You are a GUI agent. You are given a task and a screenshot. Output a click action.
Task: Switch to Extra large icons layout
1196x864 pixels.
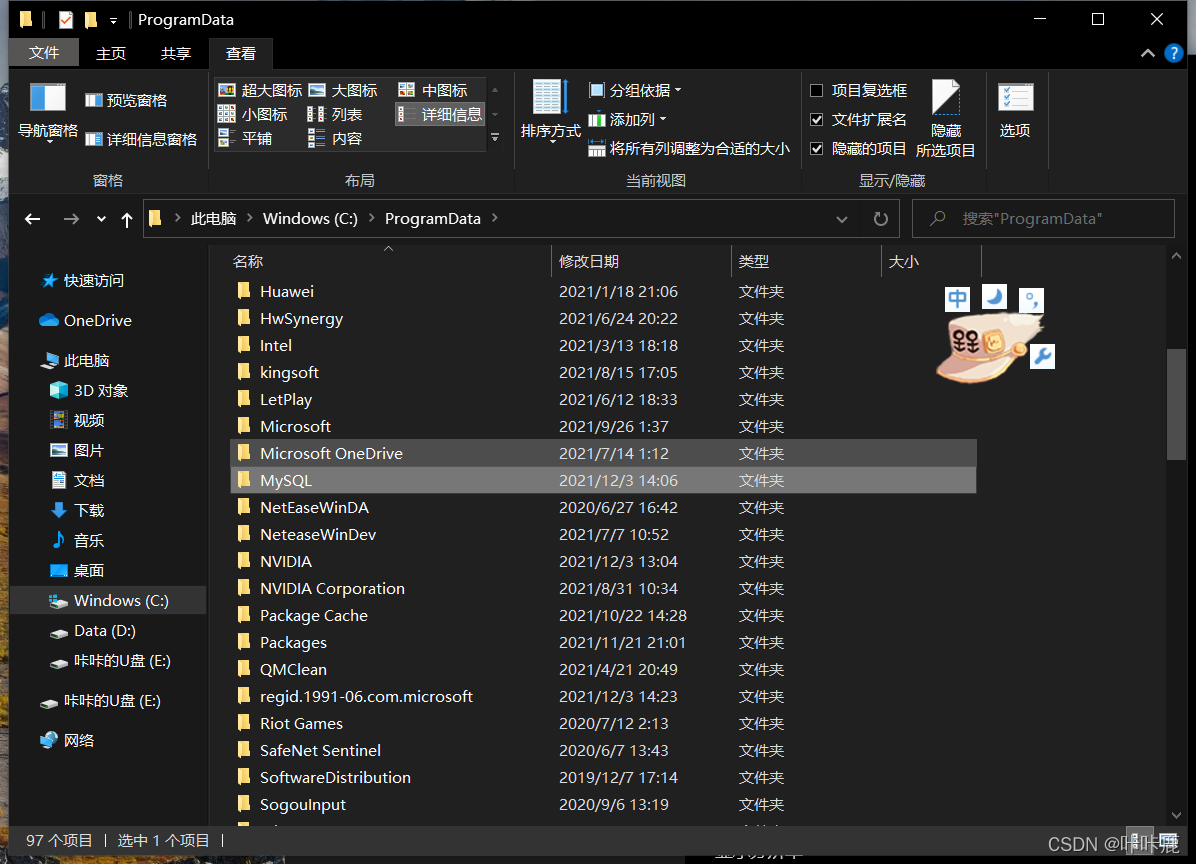[259, 90]
